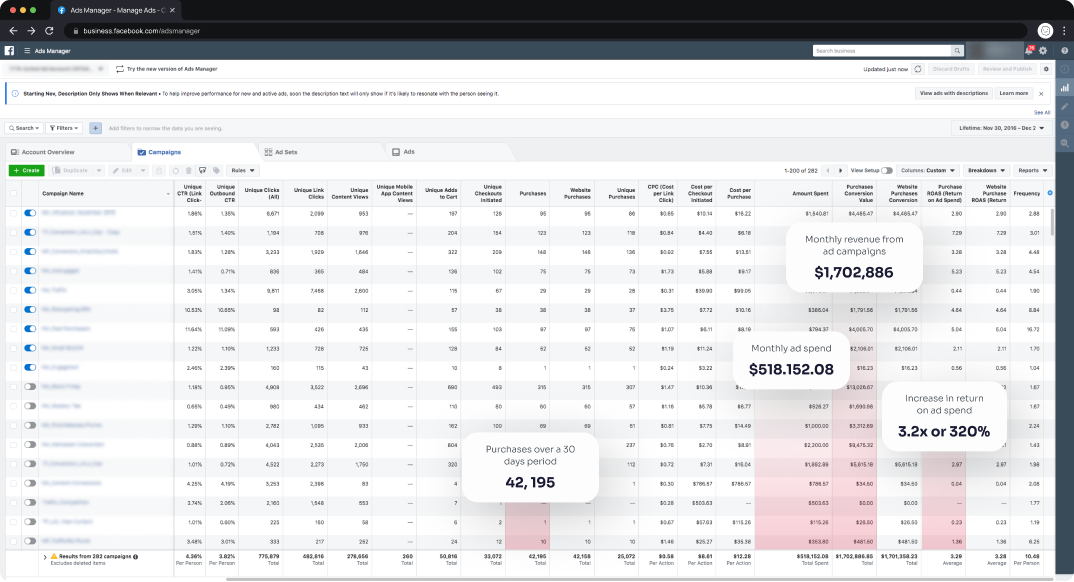This screenshot has height=582, width=1074.
Task: Click the green Create button
Action: point(26,170)
